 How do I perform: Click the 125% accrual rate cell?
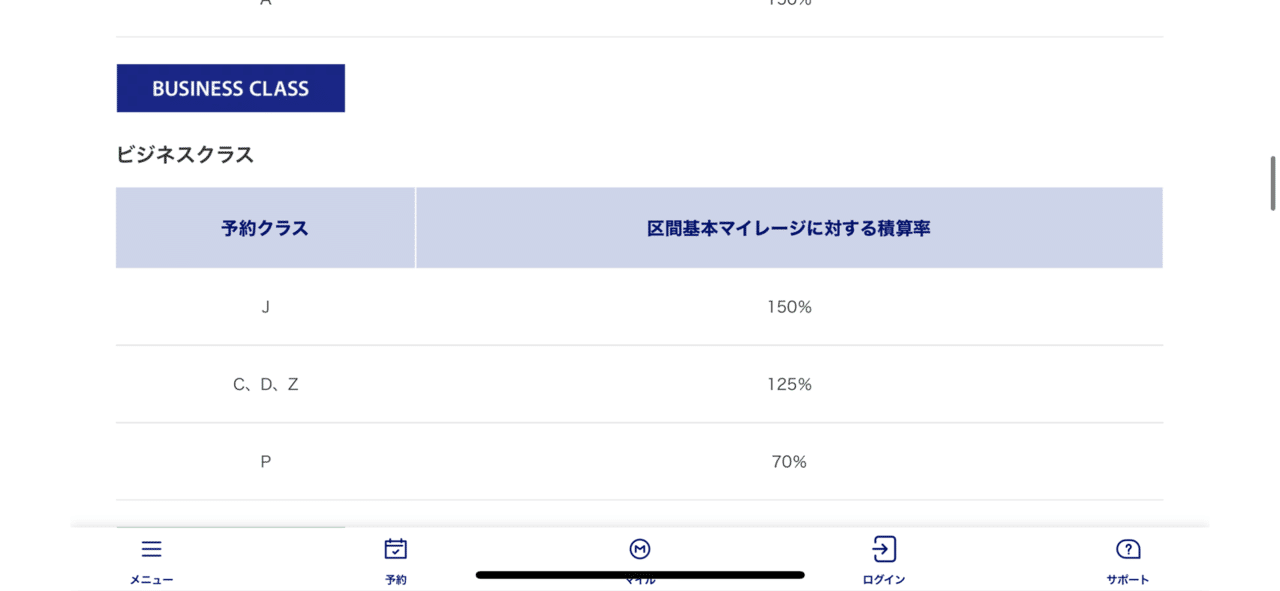[789, 384]
